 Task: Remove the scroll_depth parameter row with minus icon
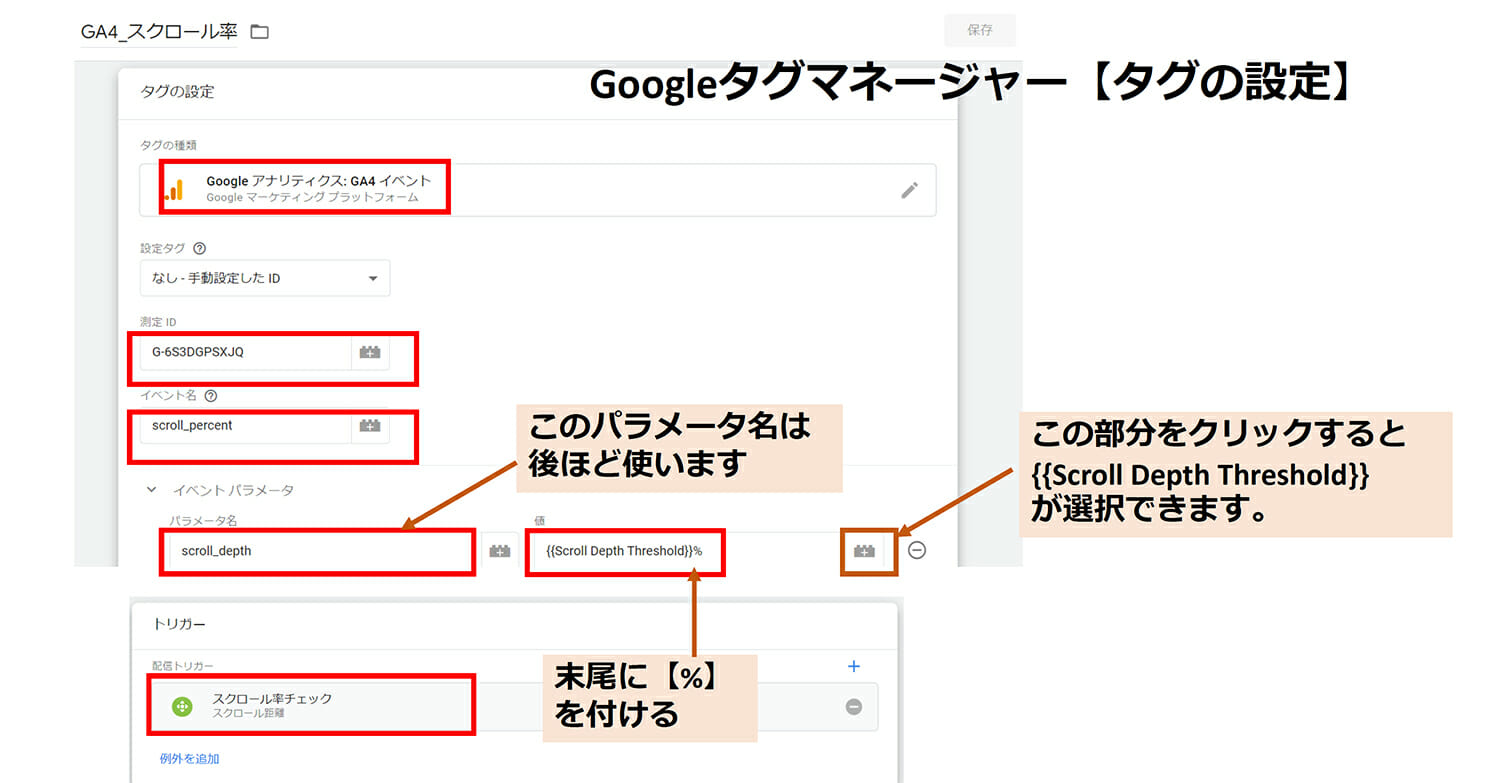[x=916, y=550]
